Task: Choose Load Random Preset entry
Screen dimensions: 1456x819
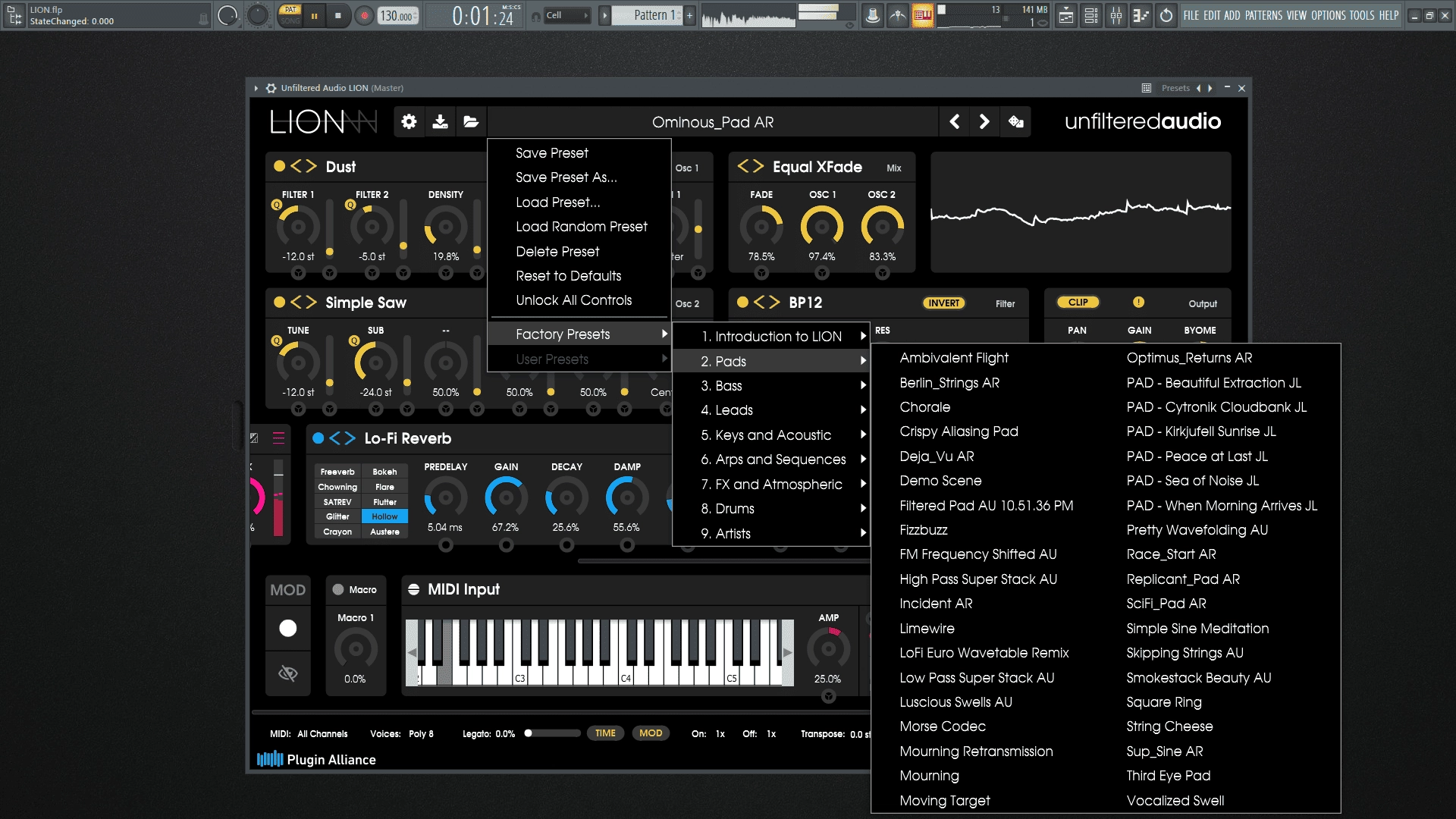Action: pyautogui.click(x=579, y=227)
